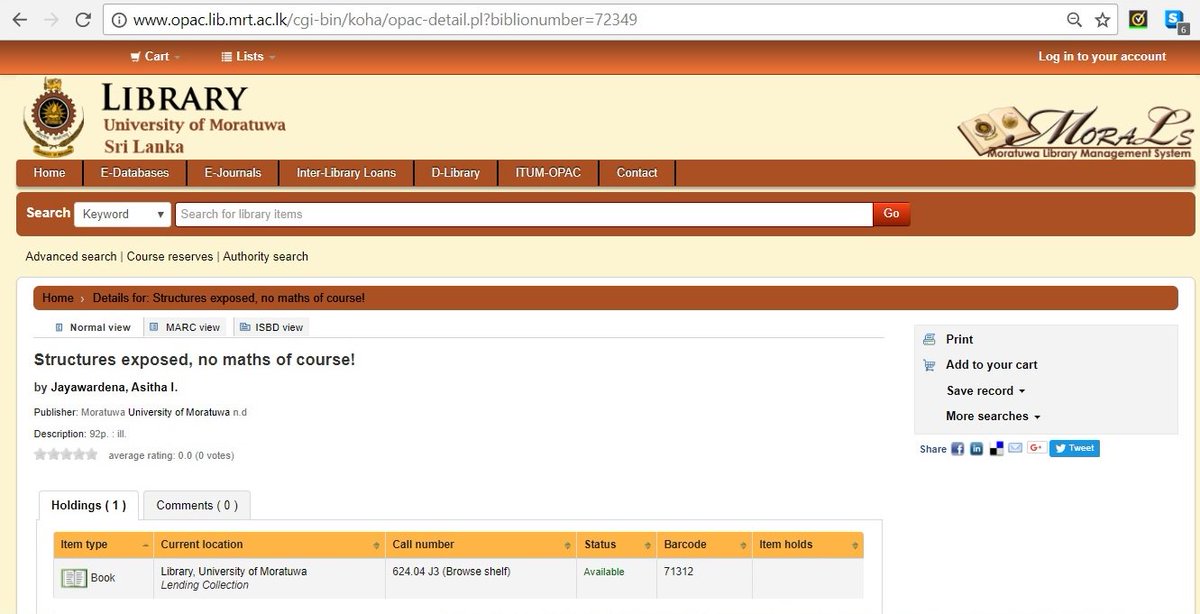Rate the book with the first star
This screenshot has width=1200, height=614.
(x=41, y=455)
